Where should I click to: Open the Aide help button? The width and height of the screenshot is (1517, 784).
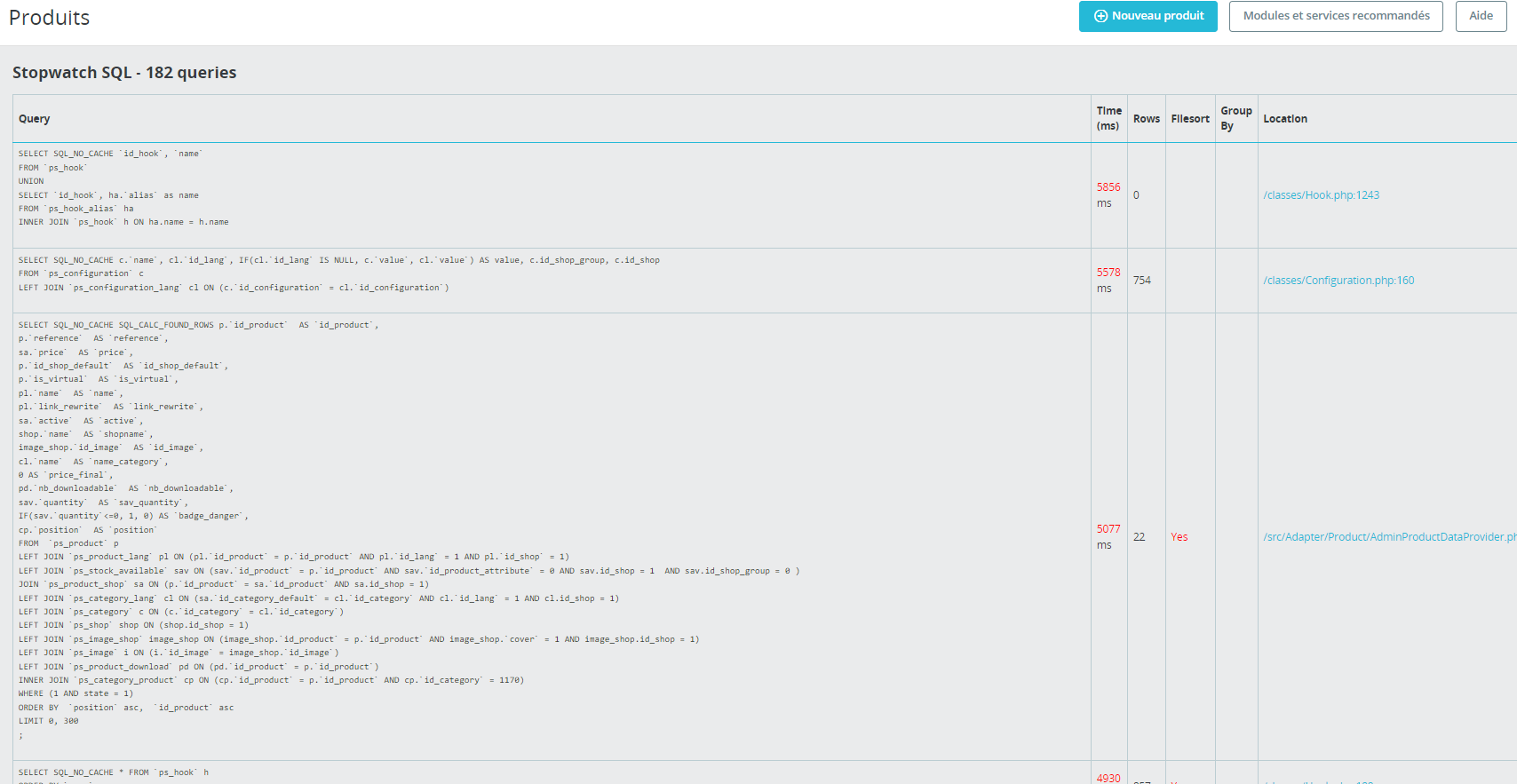tap(1481, 16)
